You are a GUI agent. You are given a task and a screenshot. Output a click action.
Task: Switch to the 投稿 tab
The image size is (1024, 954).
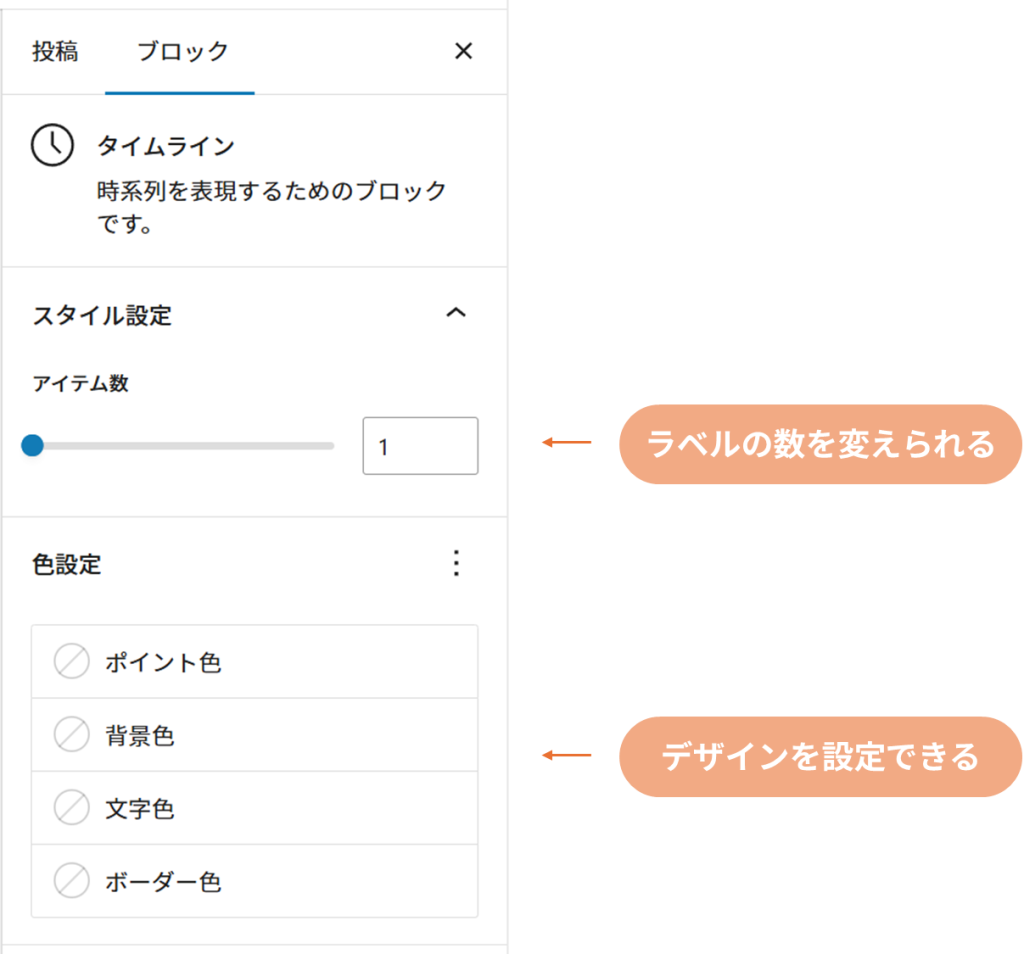(55, 52)
